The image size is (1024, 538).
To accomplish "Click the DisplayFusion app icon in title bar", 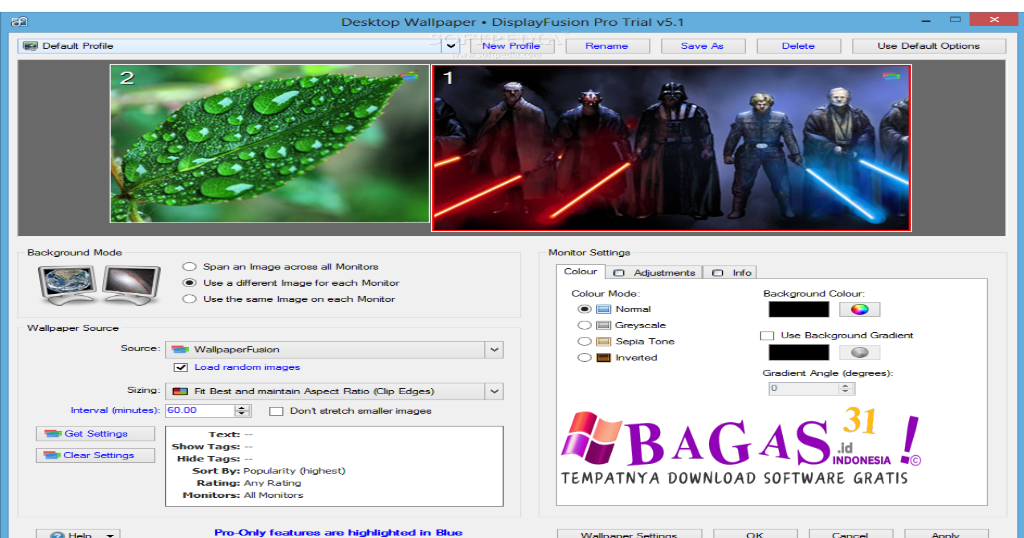I will point(20,22).
